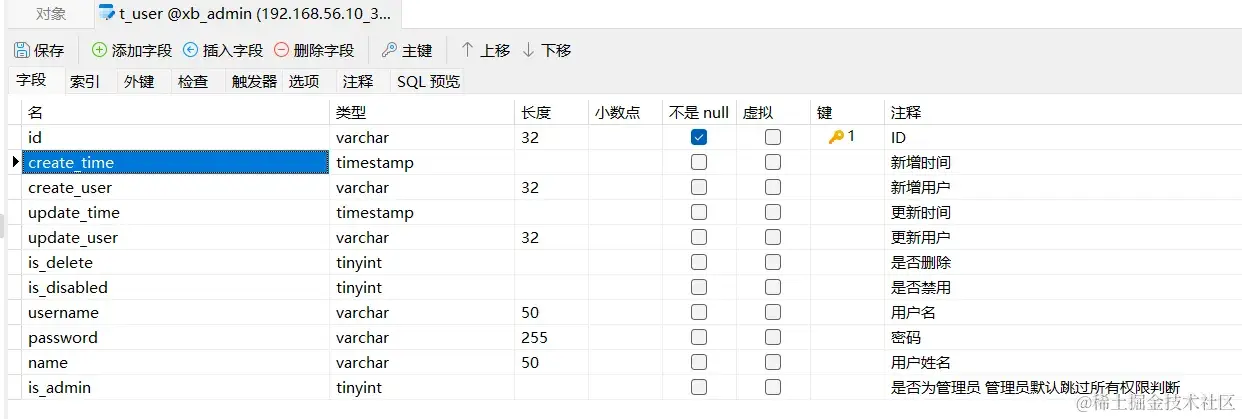Open the SQL Preview tab
1242x419 pixels.
tap(428, 82)
